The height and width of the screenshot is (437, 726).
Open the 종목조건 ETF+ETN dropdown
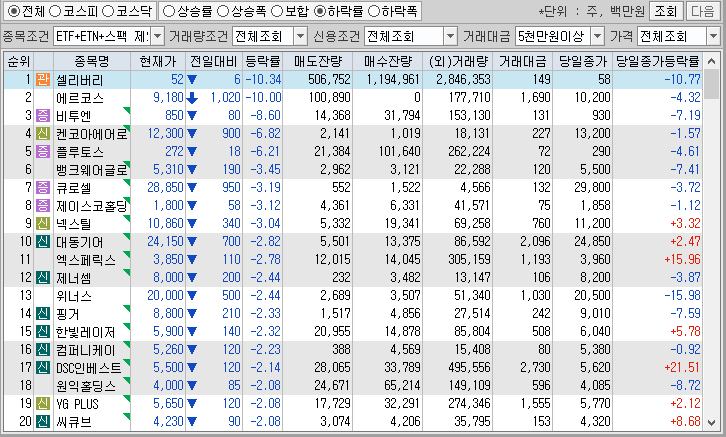click(x=158, y=36)
